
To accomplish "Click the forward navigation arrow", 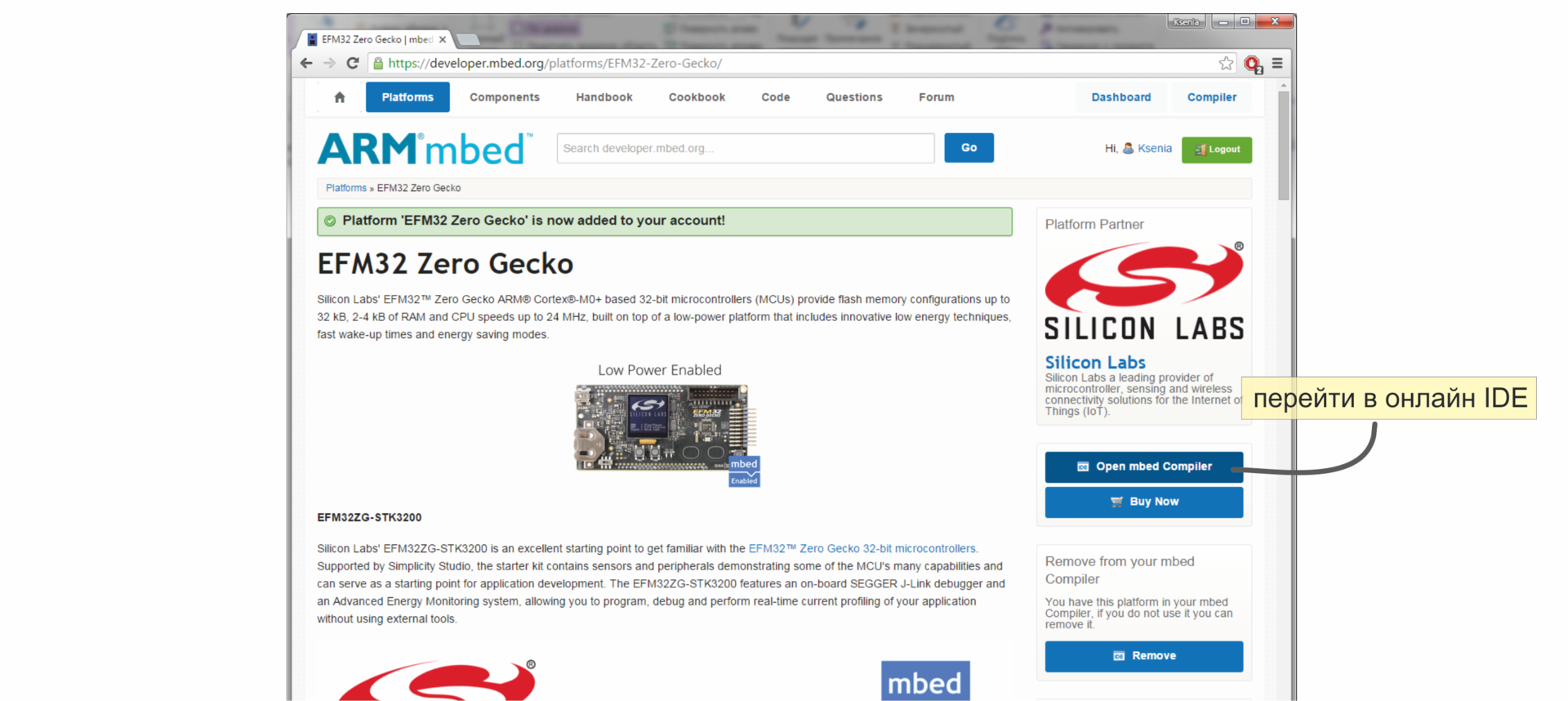I will tap(329, 63).
